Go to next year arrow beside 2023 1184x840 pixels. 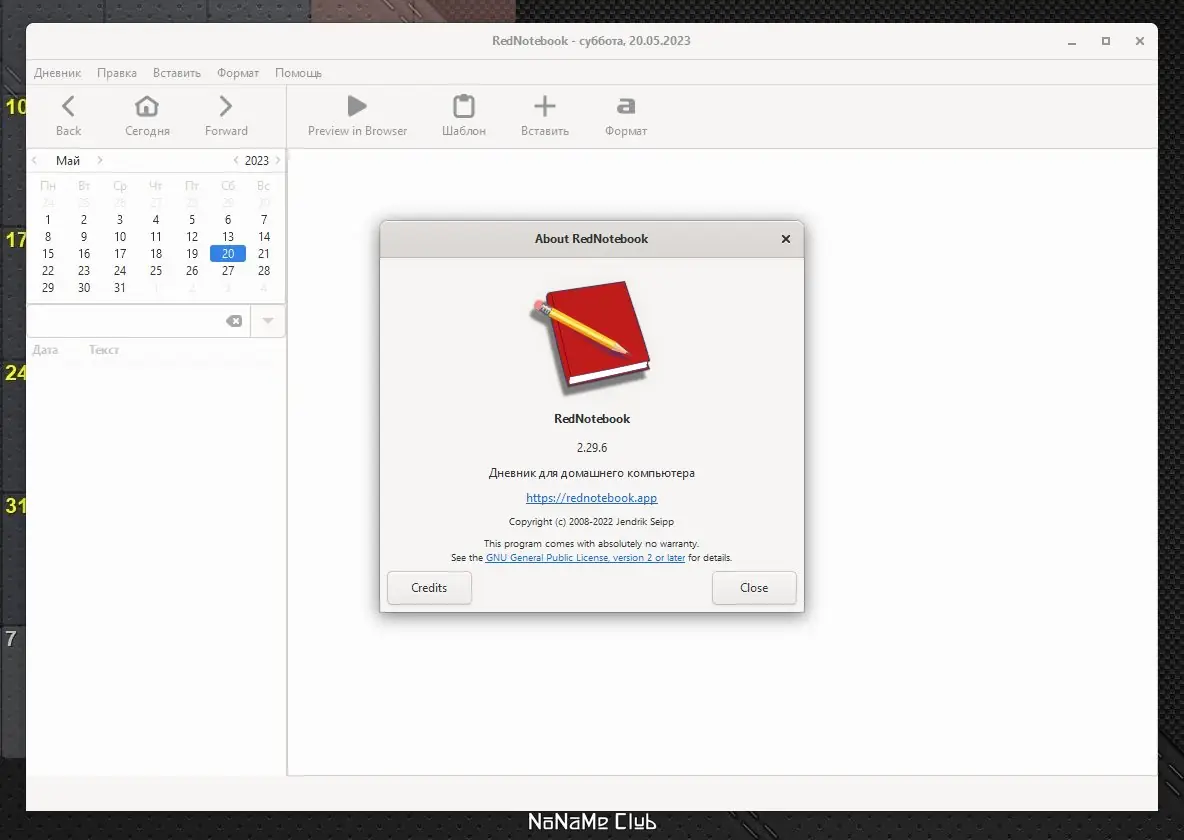pos(278,160)
